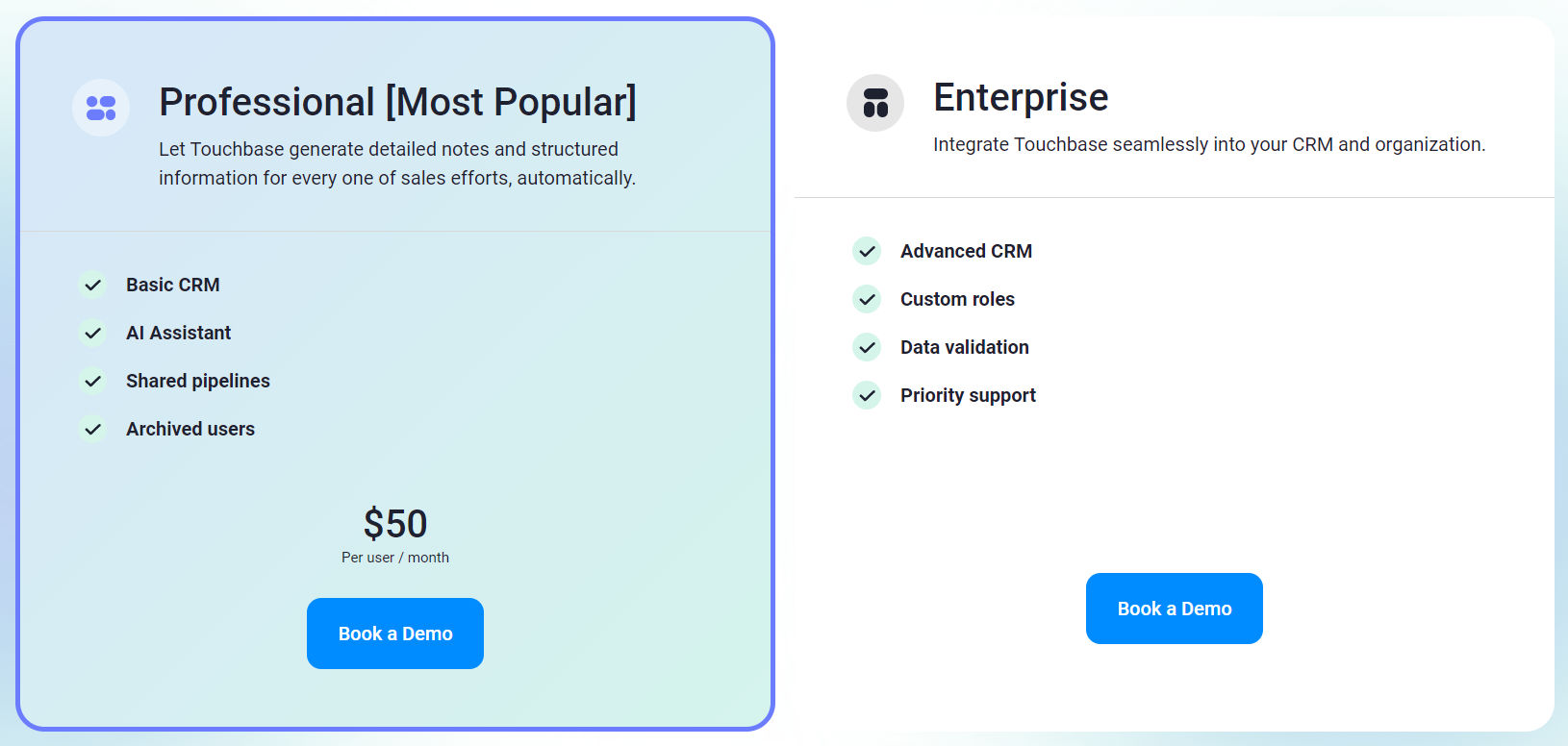Click the Professional plan description paragraph
Image resolution: width=1568 pixels, height=746 pixels.
pyautogui.click(x=397, y=163)
